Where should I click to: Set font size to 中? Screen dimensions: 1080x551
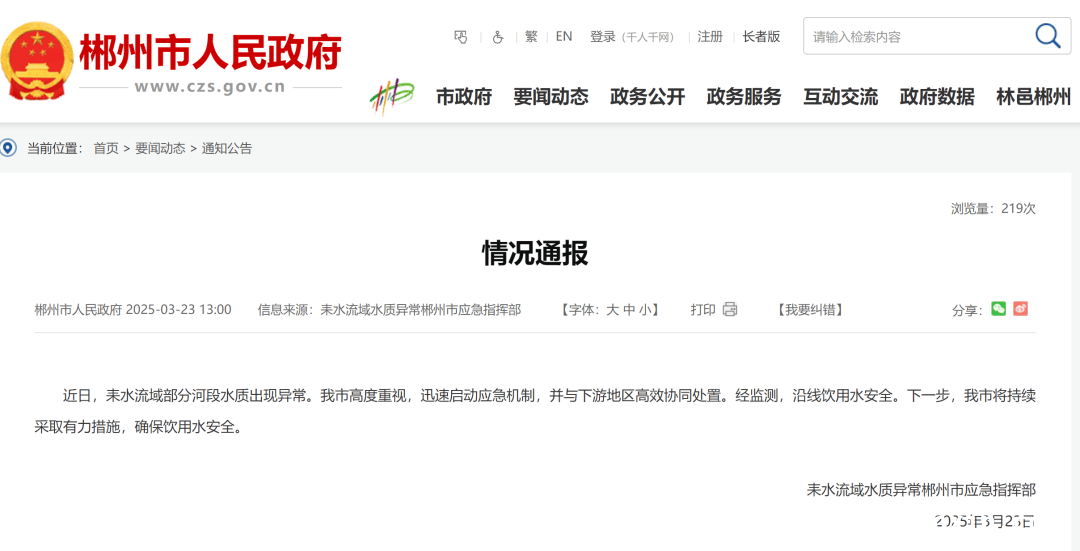(629, 310)
